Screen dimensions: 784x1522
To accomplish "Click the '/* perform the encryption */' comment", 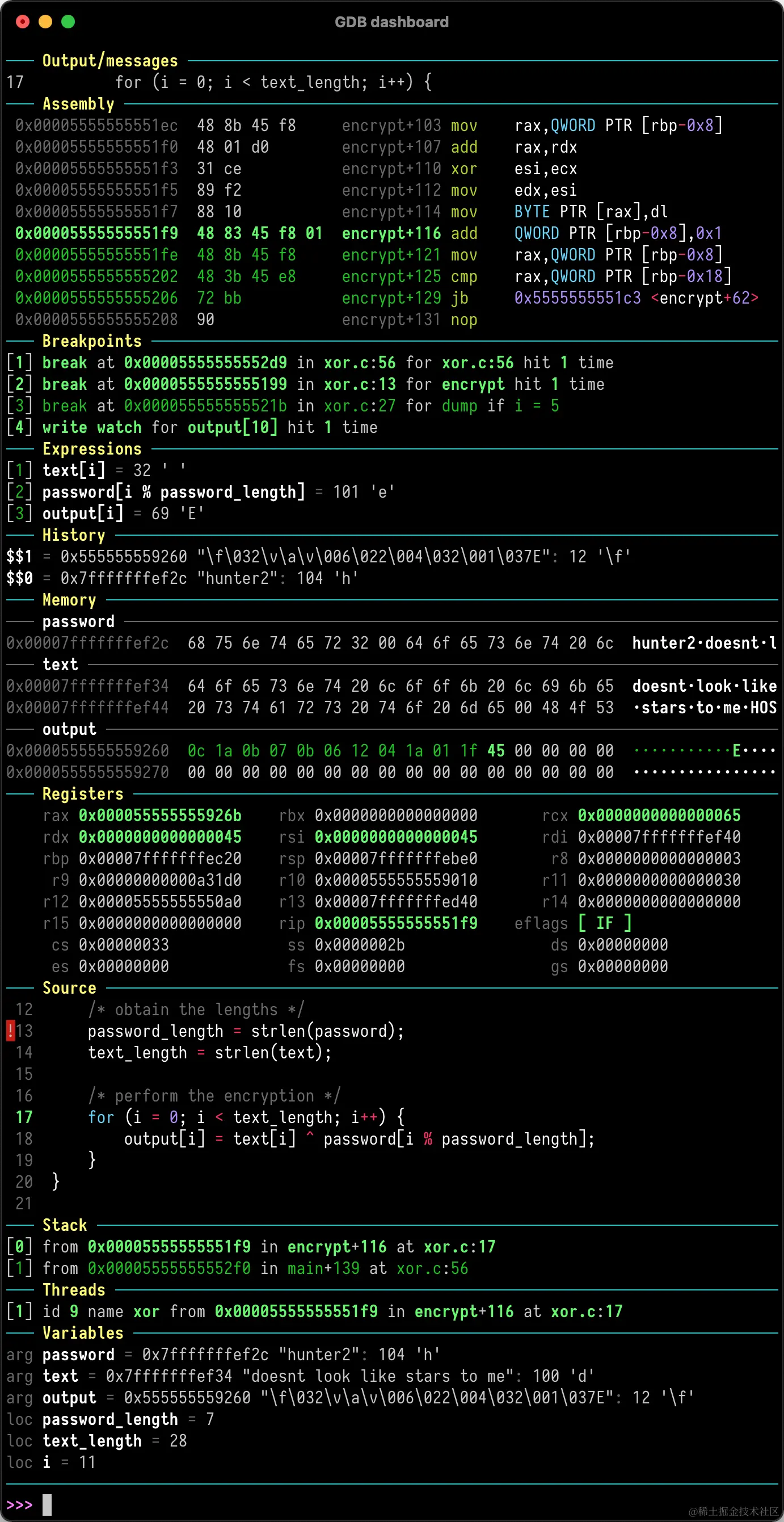I will tap(214, 1096).
